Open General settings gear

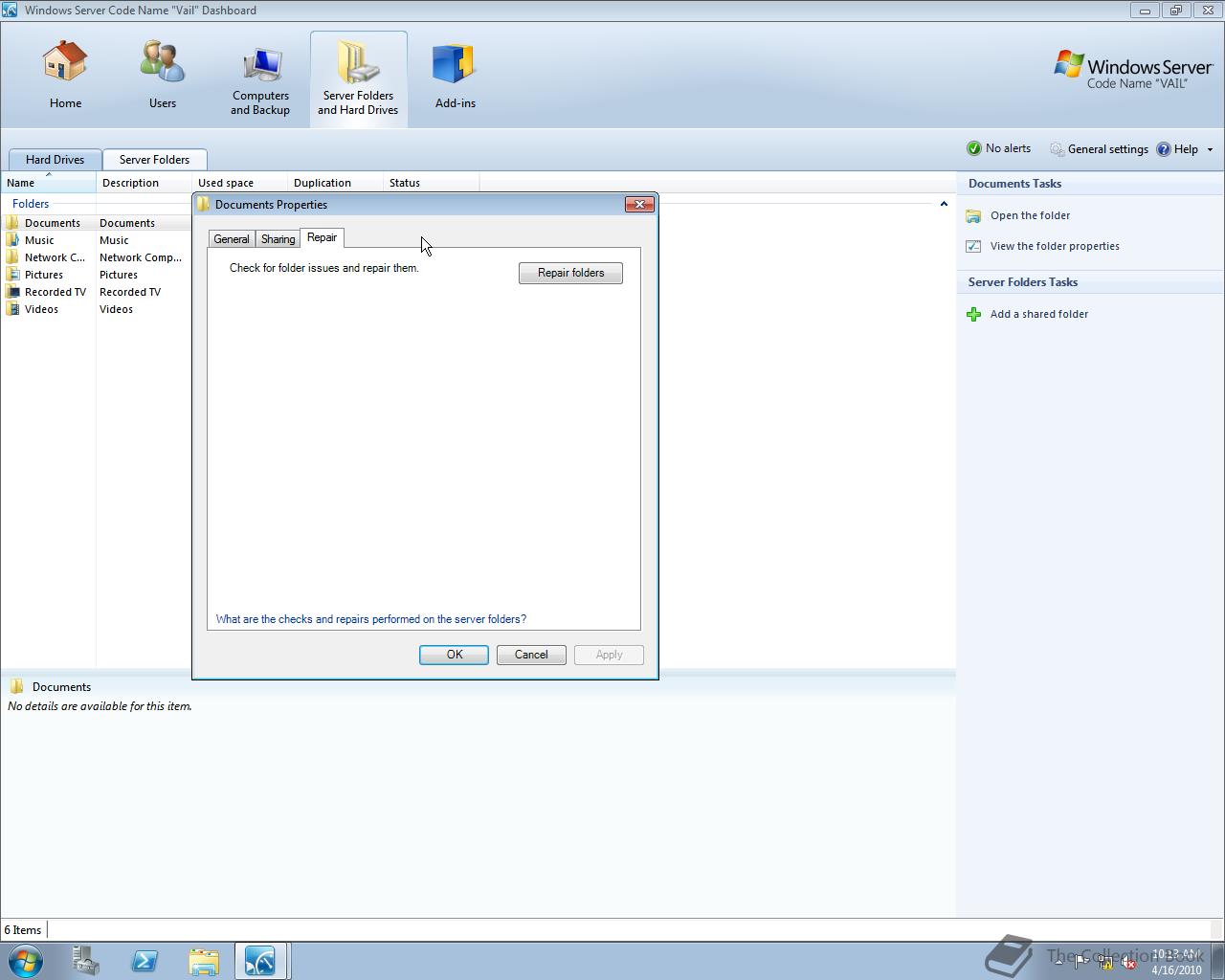coord(1057,149)
